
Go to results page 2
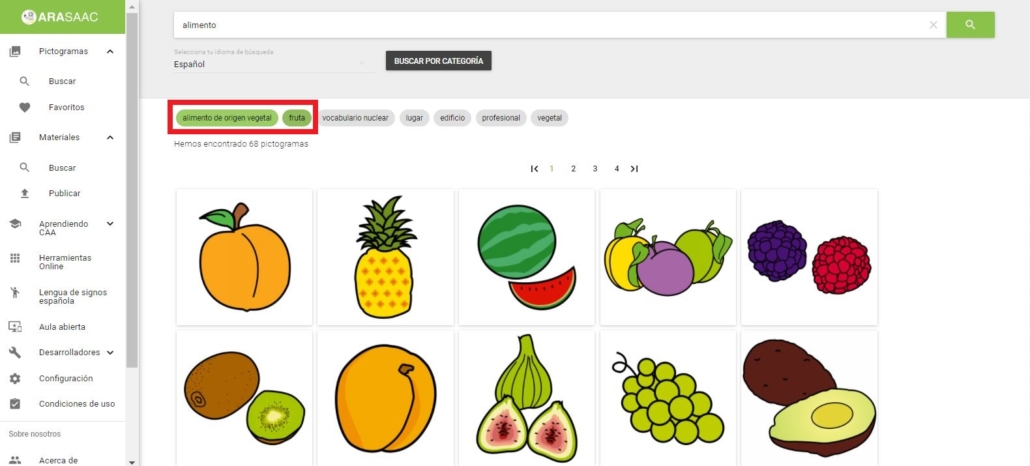[573, 169]
